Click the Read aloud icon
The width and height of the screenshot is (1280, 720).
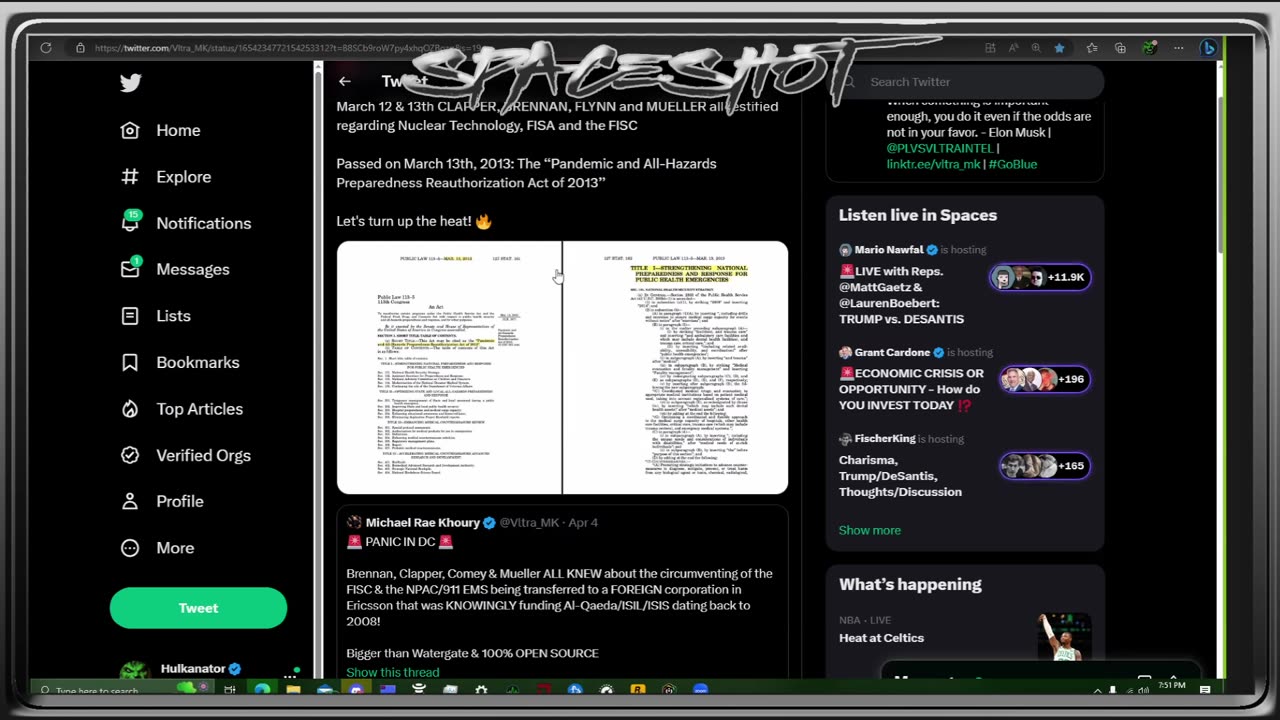click(1013, 48)
